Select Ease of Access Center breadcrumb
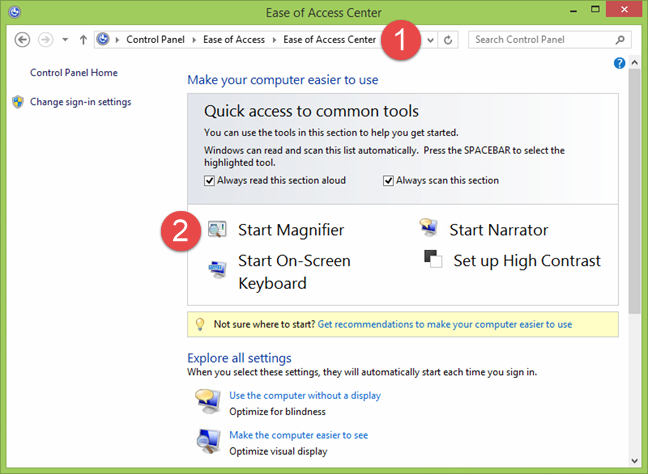 (329, 40)
